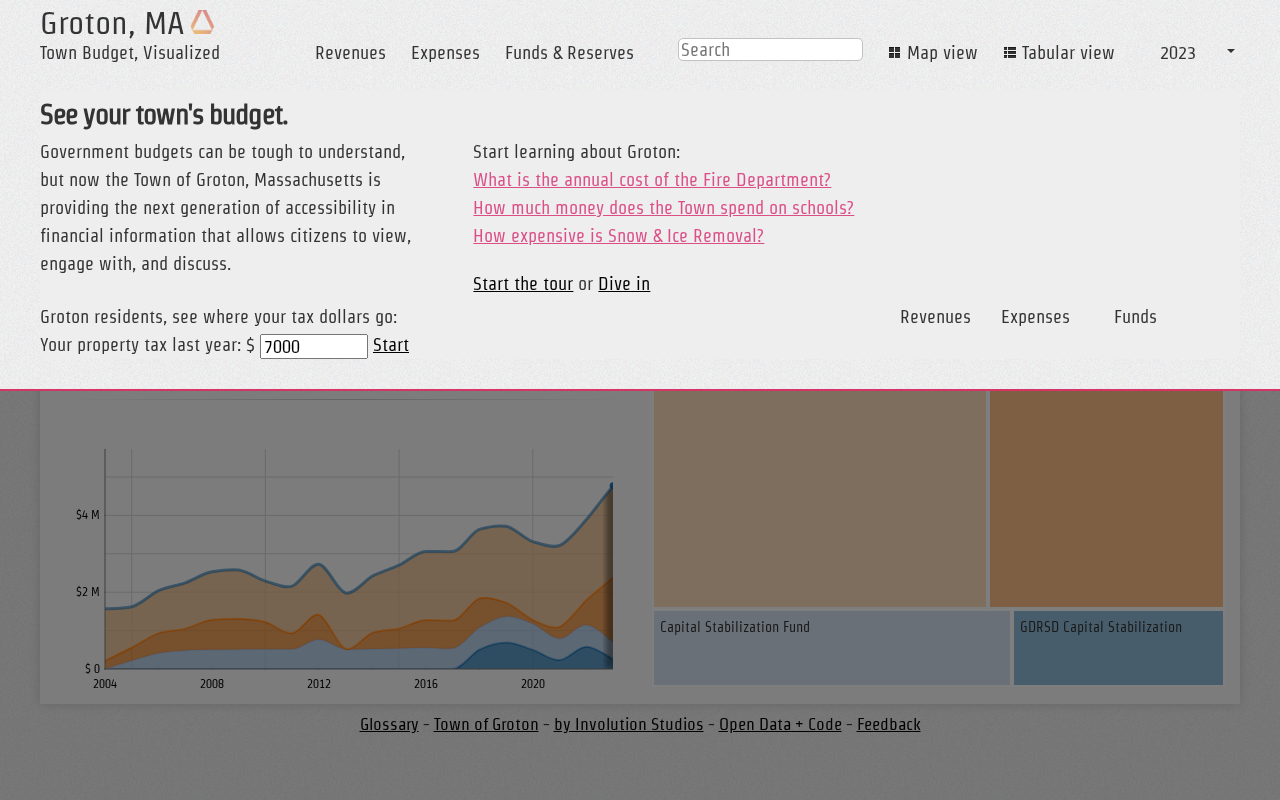Open Expenses in the top navigation

pyautogui.click(x=445, y=54)
